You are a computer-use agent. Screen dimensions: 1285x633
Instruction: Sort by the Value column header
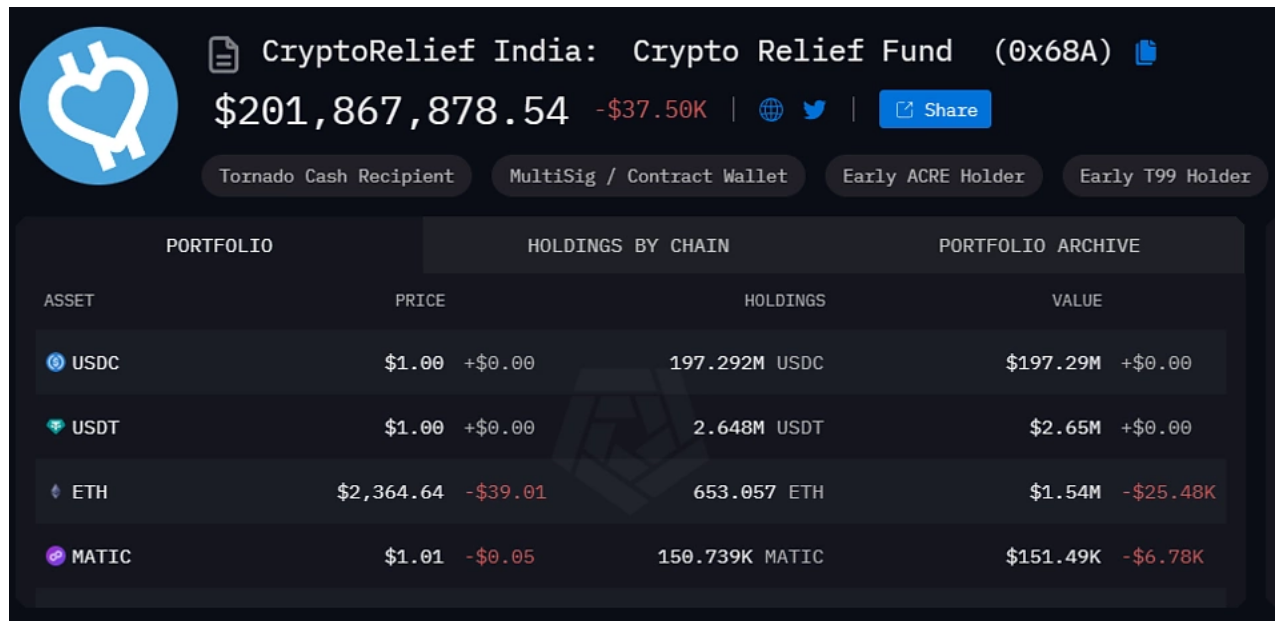[x=1077, y=300]
